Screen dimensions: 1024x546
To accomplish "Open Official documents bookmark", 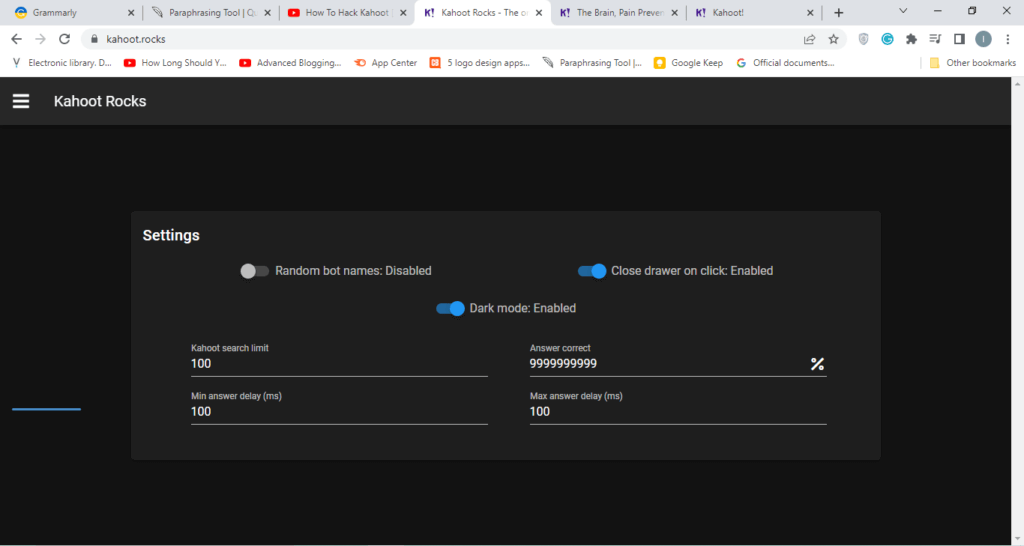I will click(x=785, y=63).
